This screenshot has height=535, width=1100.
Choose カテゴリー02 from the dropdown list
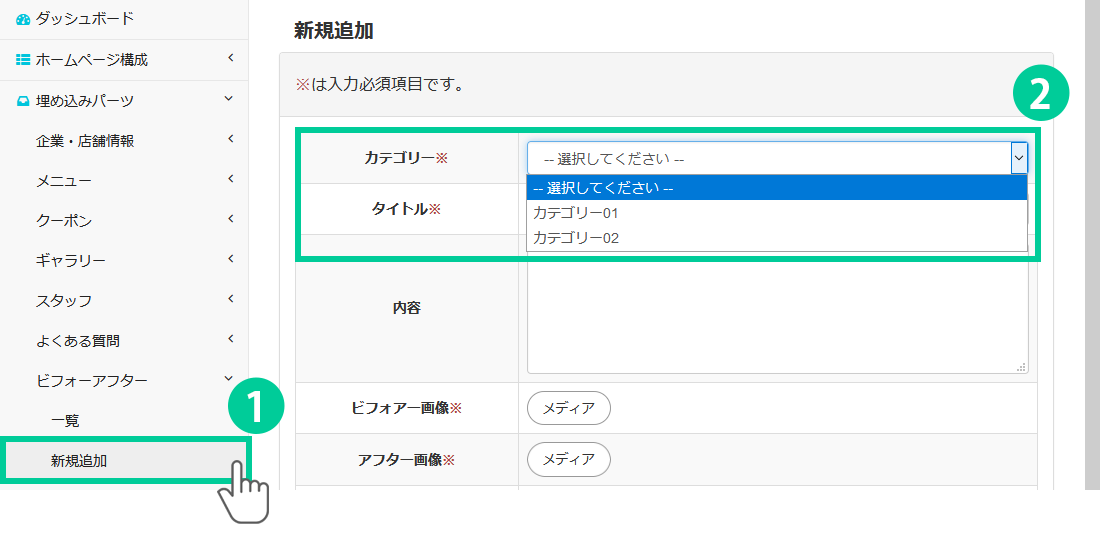click(576, 238)
